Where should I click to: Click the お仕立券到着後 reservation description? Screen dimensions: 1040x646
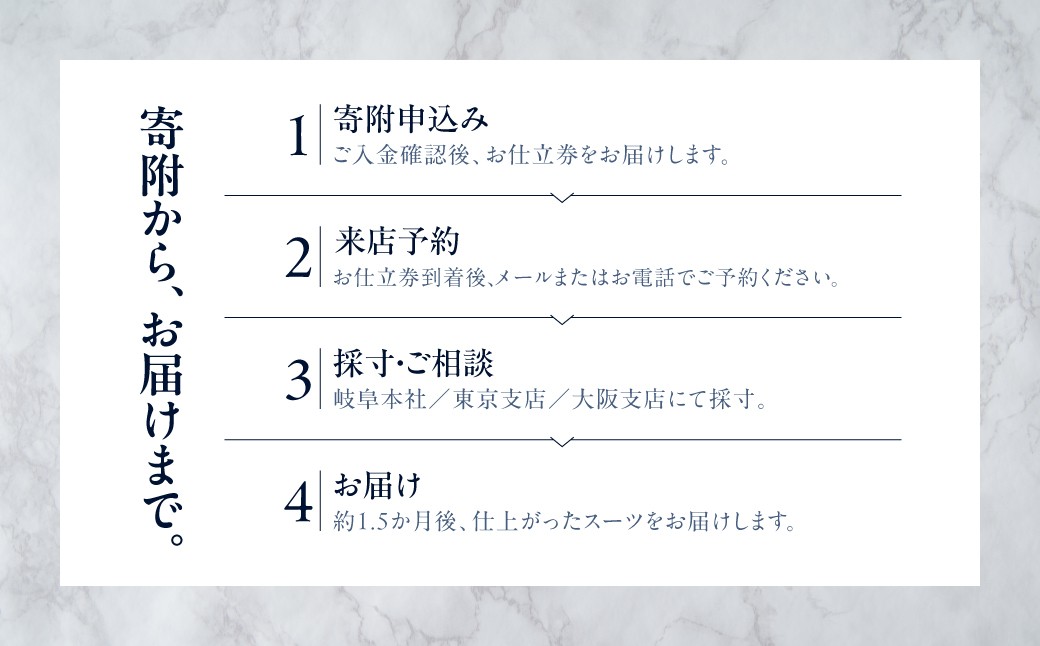585,278
